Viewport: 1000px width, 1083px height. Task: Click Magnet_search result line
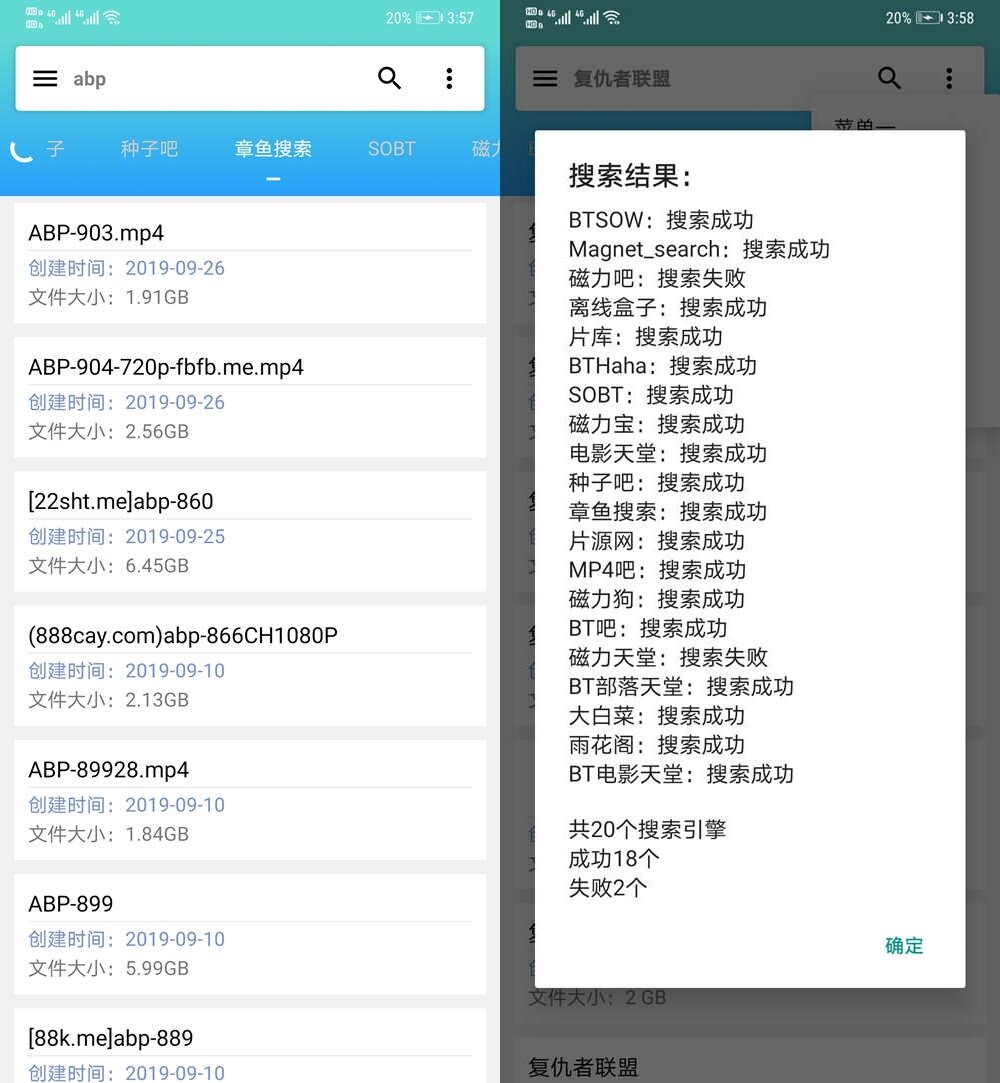pyautogui.click(x=699, y=249)
